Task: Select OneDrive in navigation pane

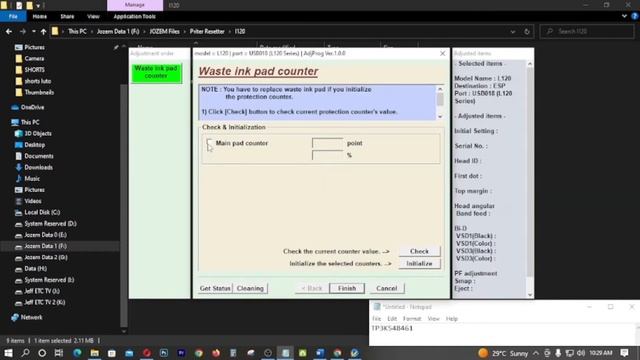Action: pos(32,107)
